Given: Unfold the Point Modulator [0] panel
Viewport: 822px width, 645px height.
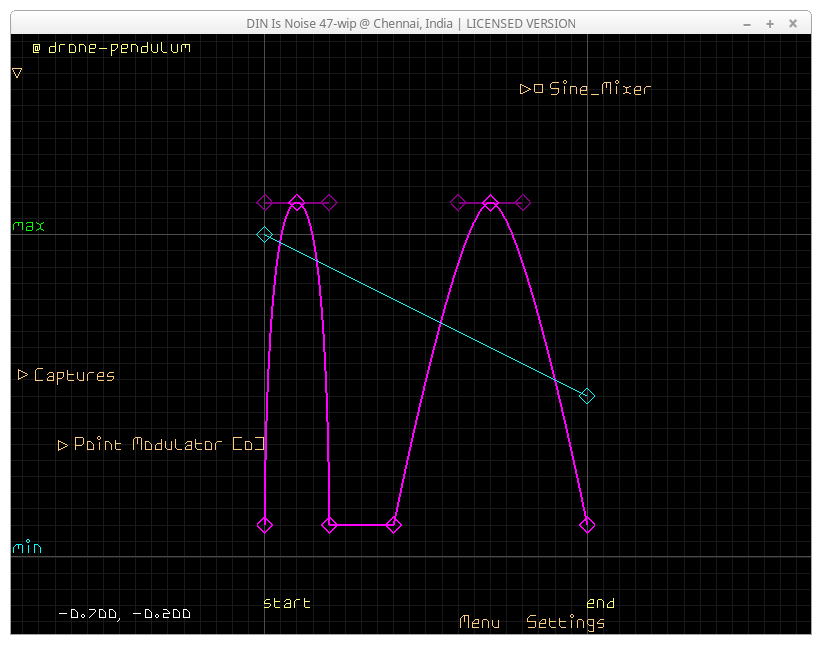Looking at the screenshot, I should 63,445.
